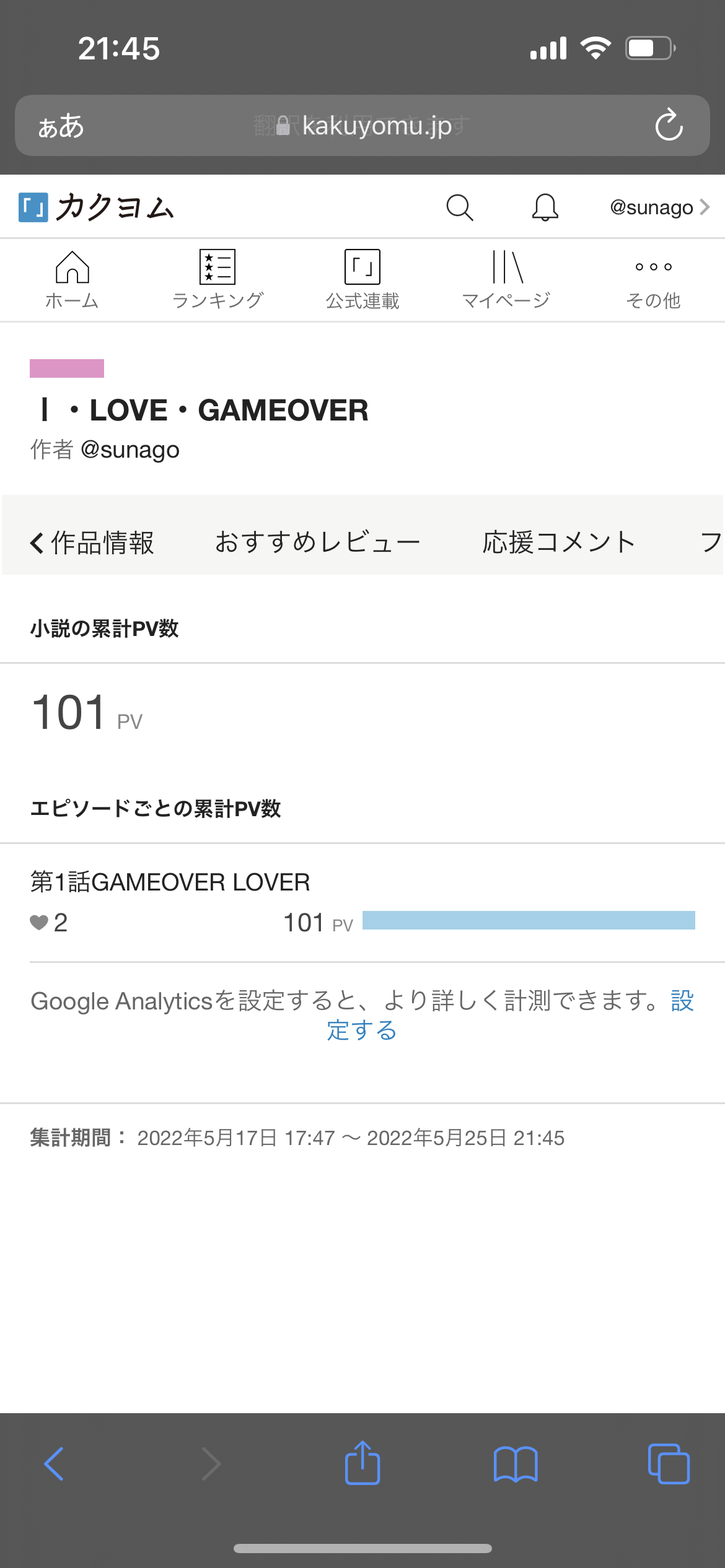Select 応援コメント tab
Screen dimensions: 725x1568
click(x=559, y=542)
